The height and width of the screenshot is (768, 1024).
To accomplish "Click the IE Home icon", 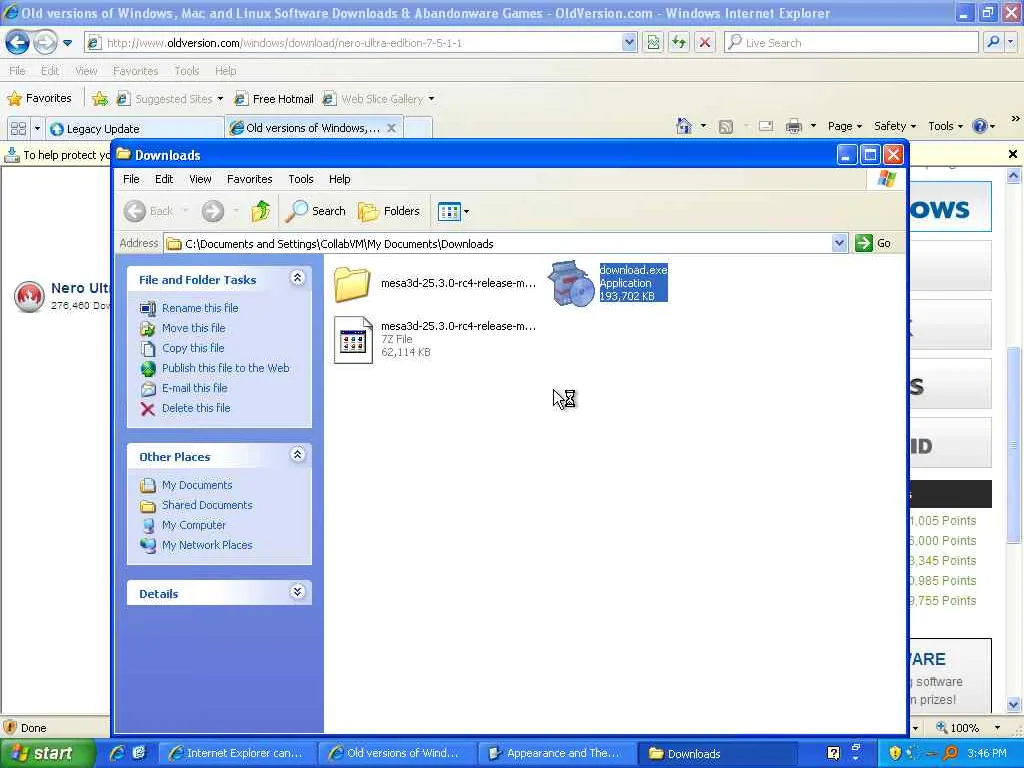I will [684, 126].
